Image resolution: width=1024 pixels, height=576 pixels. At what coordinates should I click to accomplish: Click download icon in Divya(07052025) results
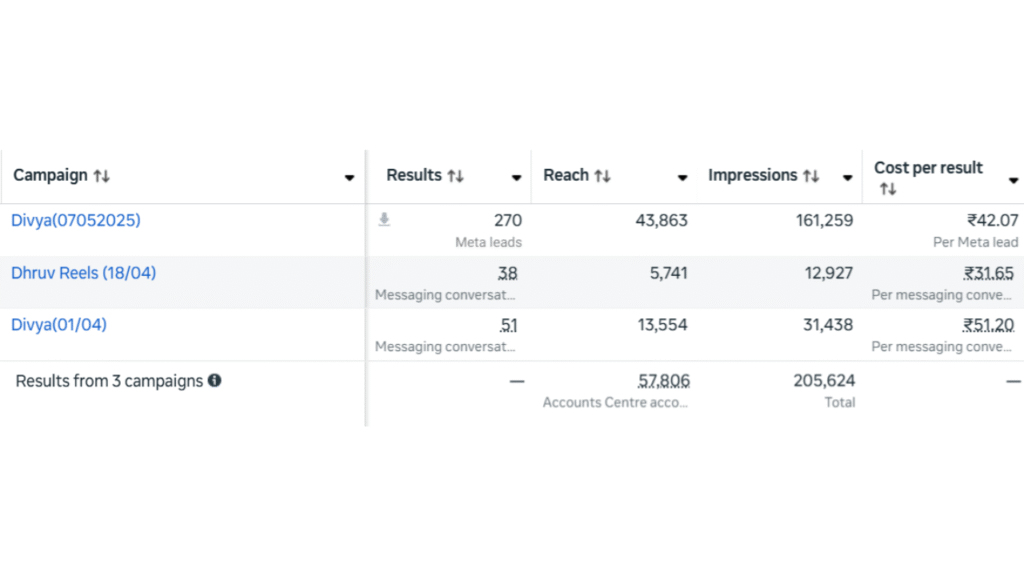(384, 220)
